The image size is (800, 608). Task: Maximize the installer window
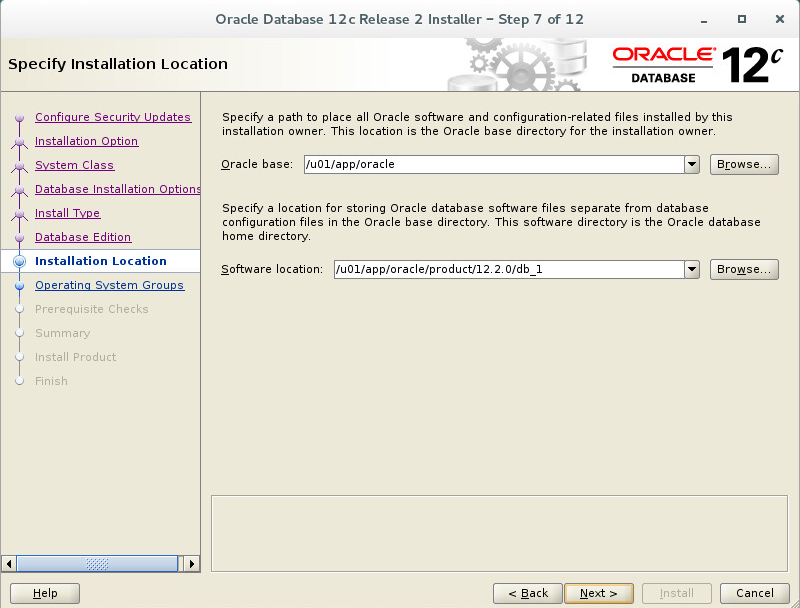pyautogui.click(x=742, y=19)
